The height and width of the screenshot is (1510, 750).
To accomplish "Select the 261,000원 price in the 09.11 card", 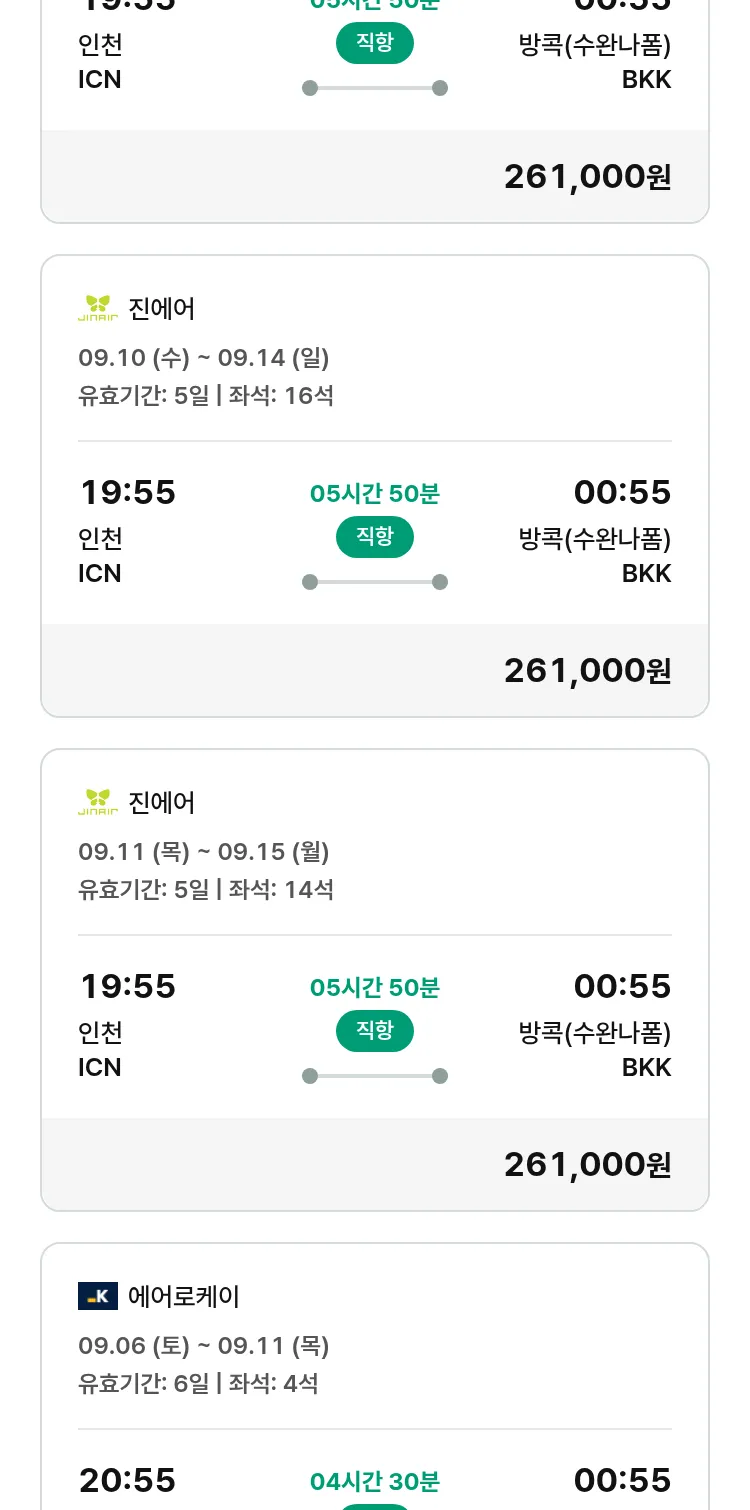I will [x=587, y=1164].
